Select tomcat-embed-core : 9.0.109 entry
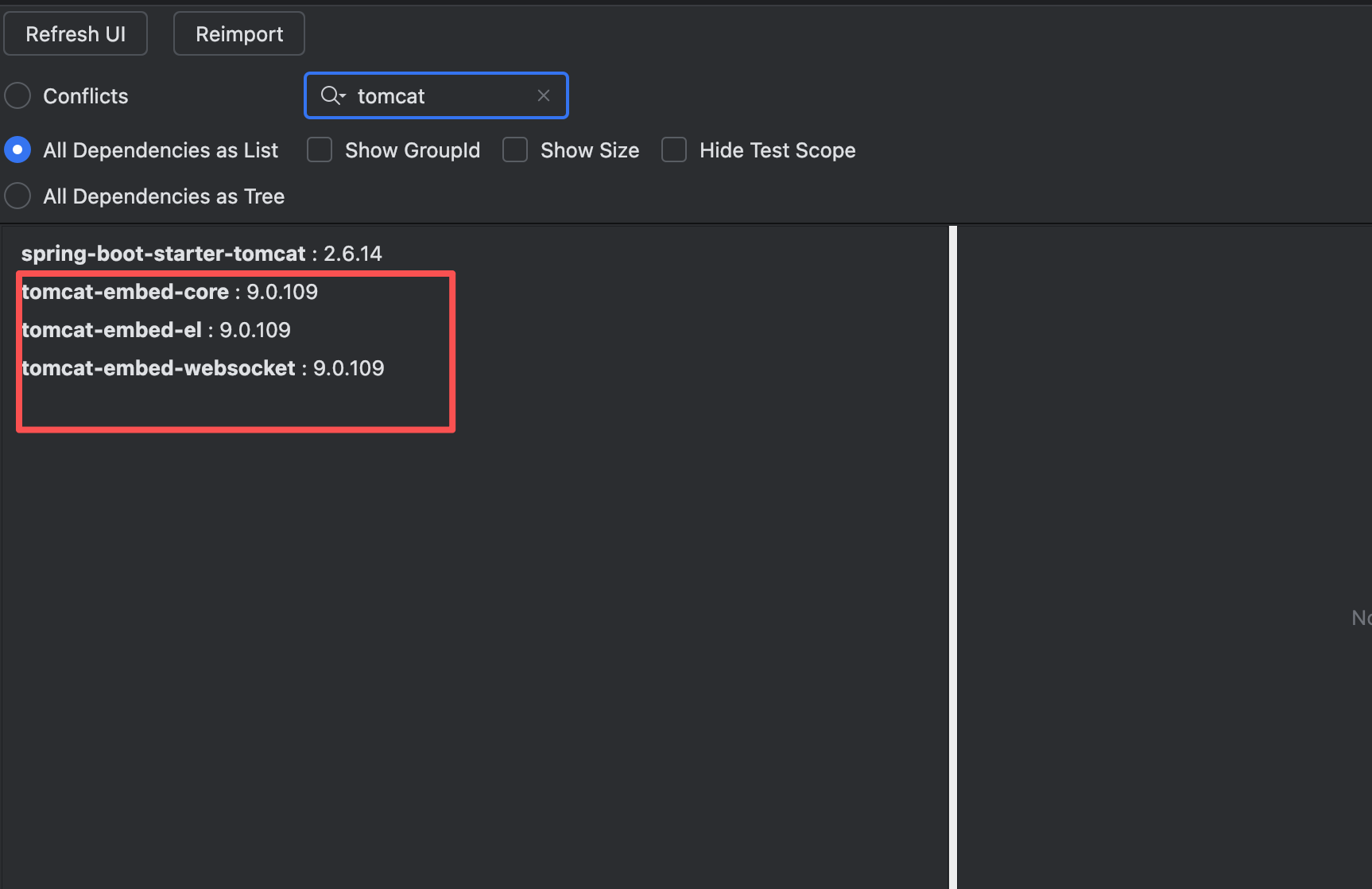Screen dimensions: 1372x889 169,292
